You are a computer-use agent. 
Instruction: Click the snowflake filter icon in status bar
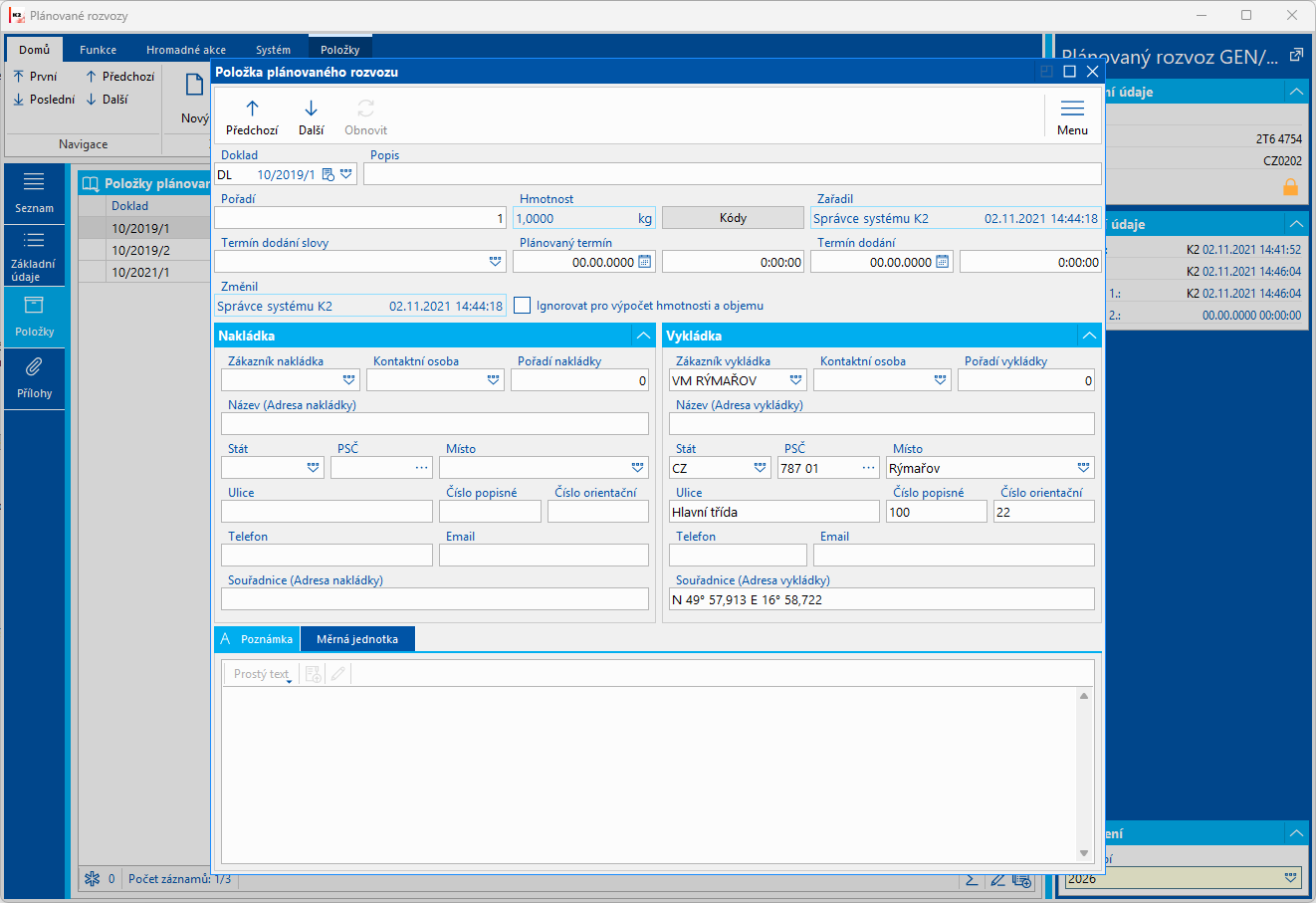tap(92, 879)
